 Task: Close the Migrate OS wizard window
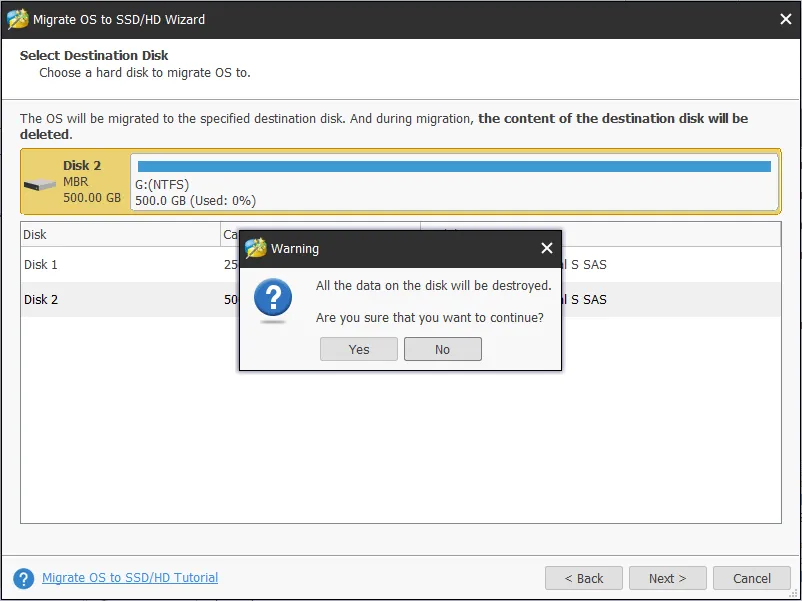click(785, 19)
